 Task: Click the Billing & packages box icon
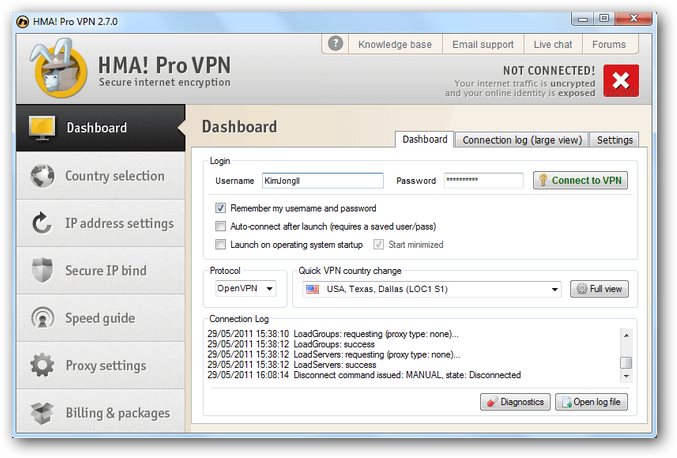(42, 413)
